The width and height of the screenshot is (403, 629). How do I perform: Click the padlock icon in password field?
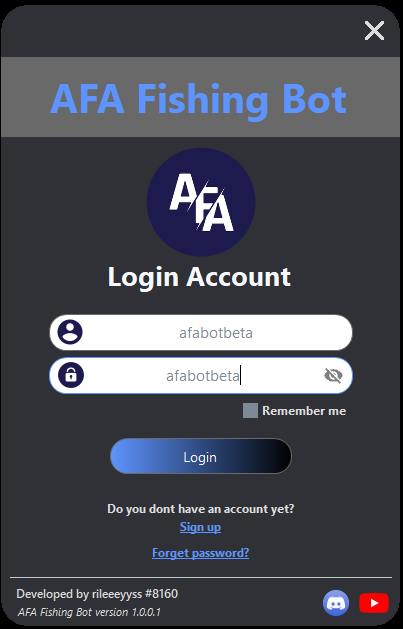pyautogui.click(x=71, y=375)
